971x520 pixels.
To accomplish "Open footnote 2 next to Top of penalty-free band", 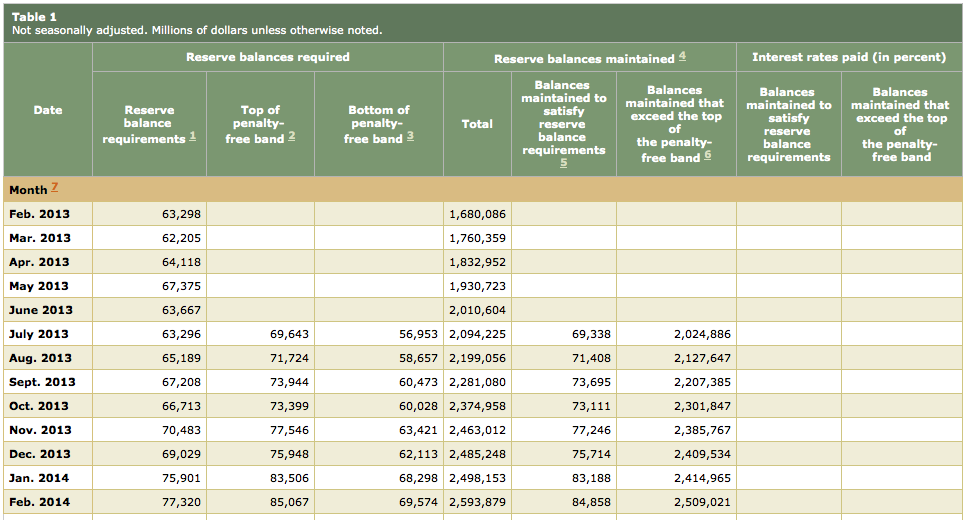I will (x=292, y=137).
